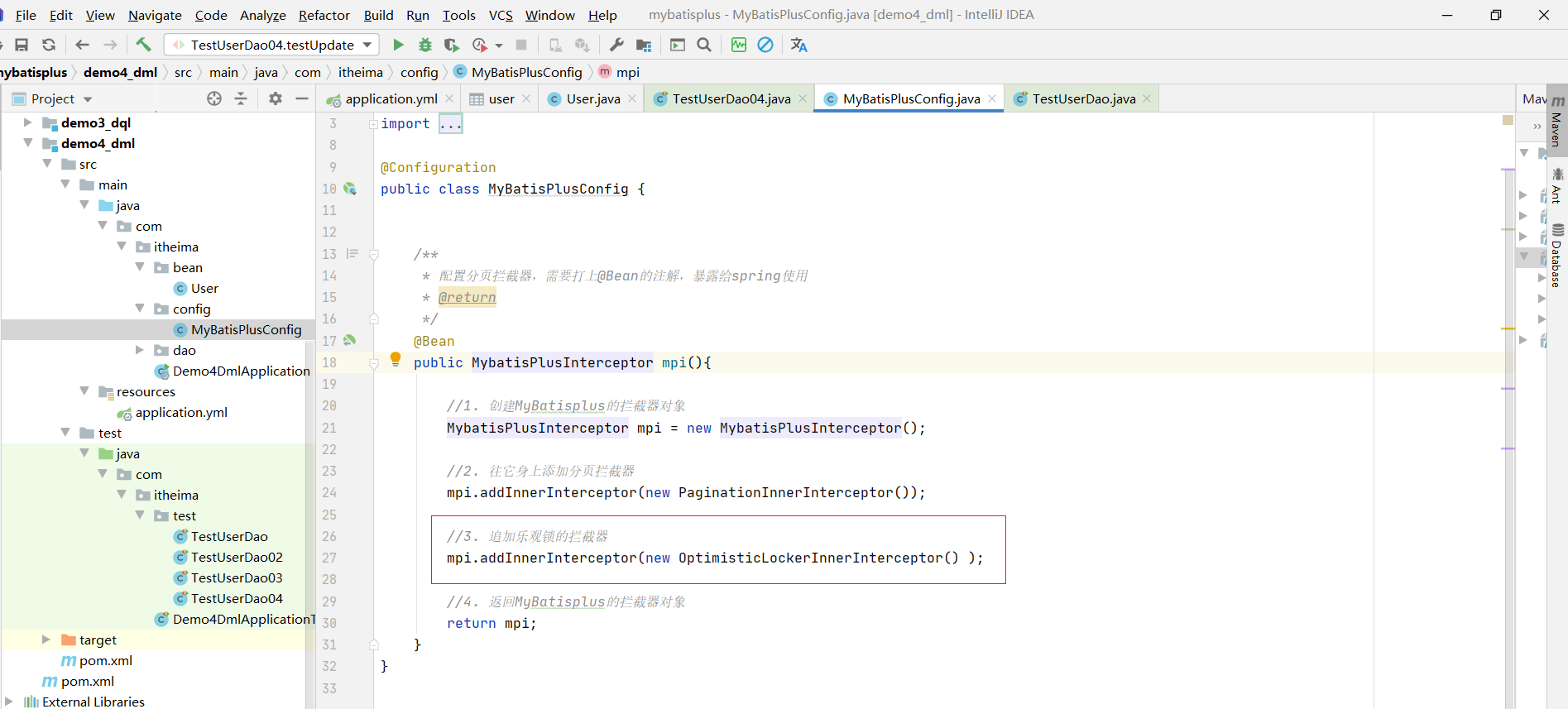Click the Synchronize/Reload icon in toolbar
The height and width of the screenshot is (709, 1568).
[x=49, y=45]
